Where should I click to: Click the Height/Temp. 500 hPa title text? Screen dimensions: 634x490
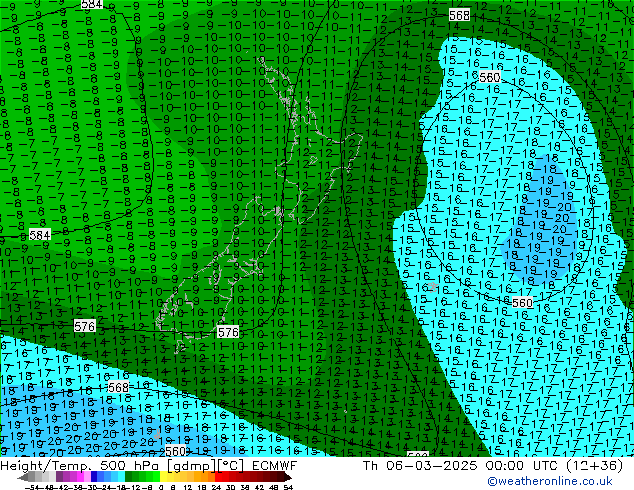(x=80, y=466)
